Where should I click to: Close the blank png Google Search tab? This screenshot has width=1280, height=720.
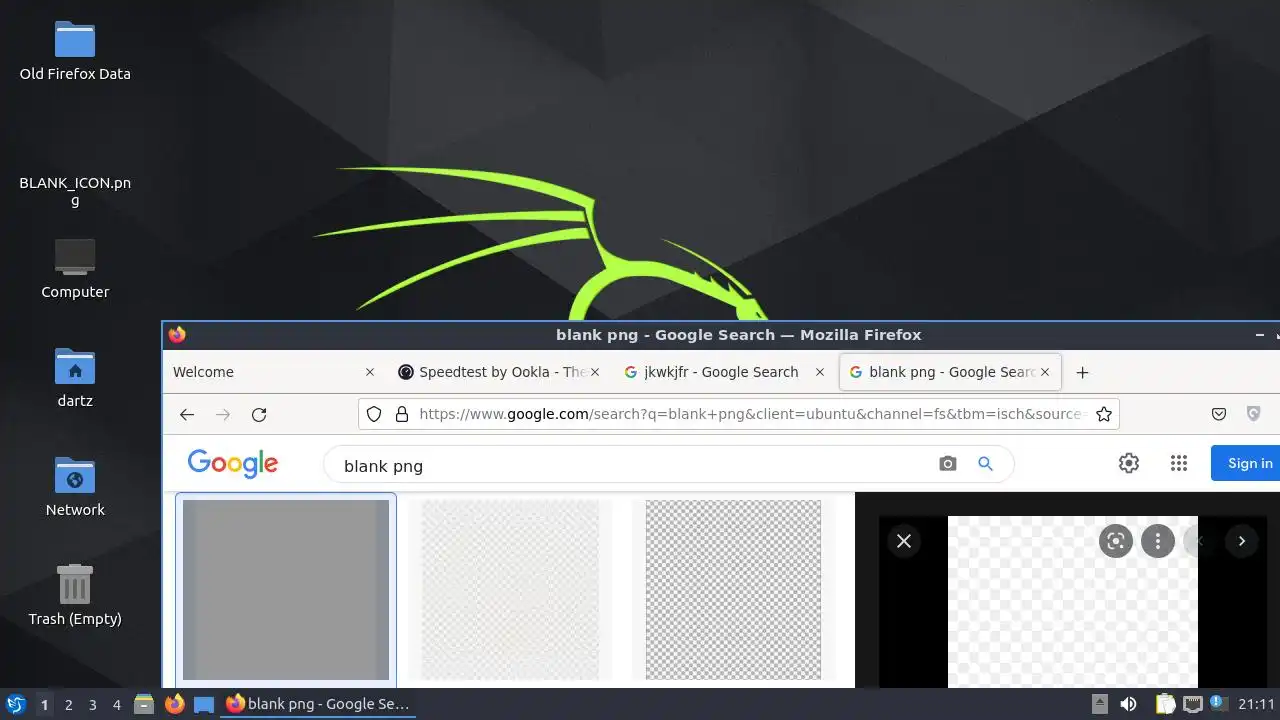[x=1045, y=372]
